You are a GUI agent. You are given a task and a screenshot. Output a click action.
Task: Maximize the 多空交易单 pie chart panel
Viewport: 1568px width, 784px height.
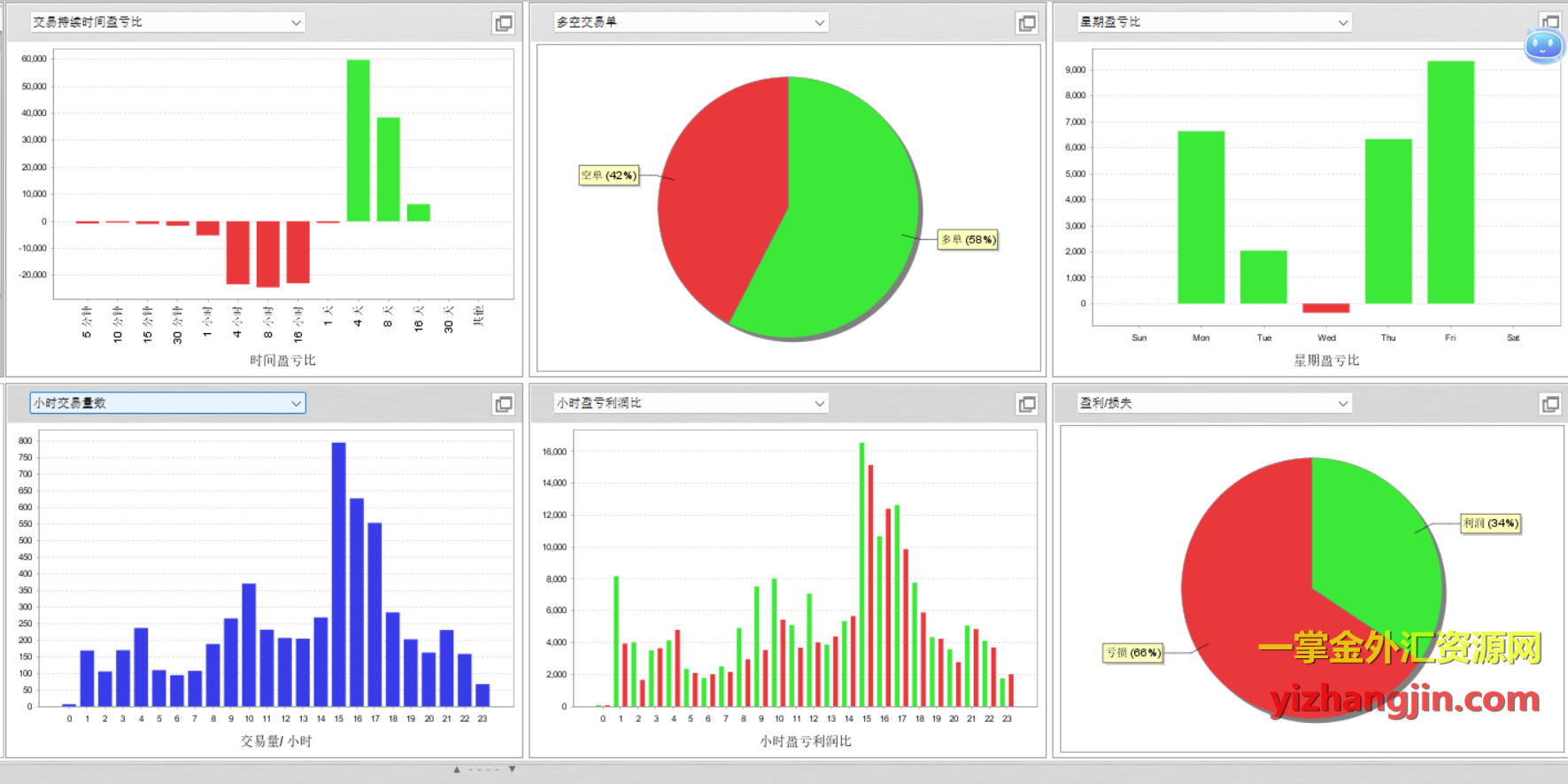pos(1026,24)
